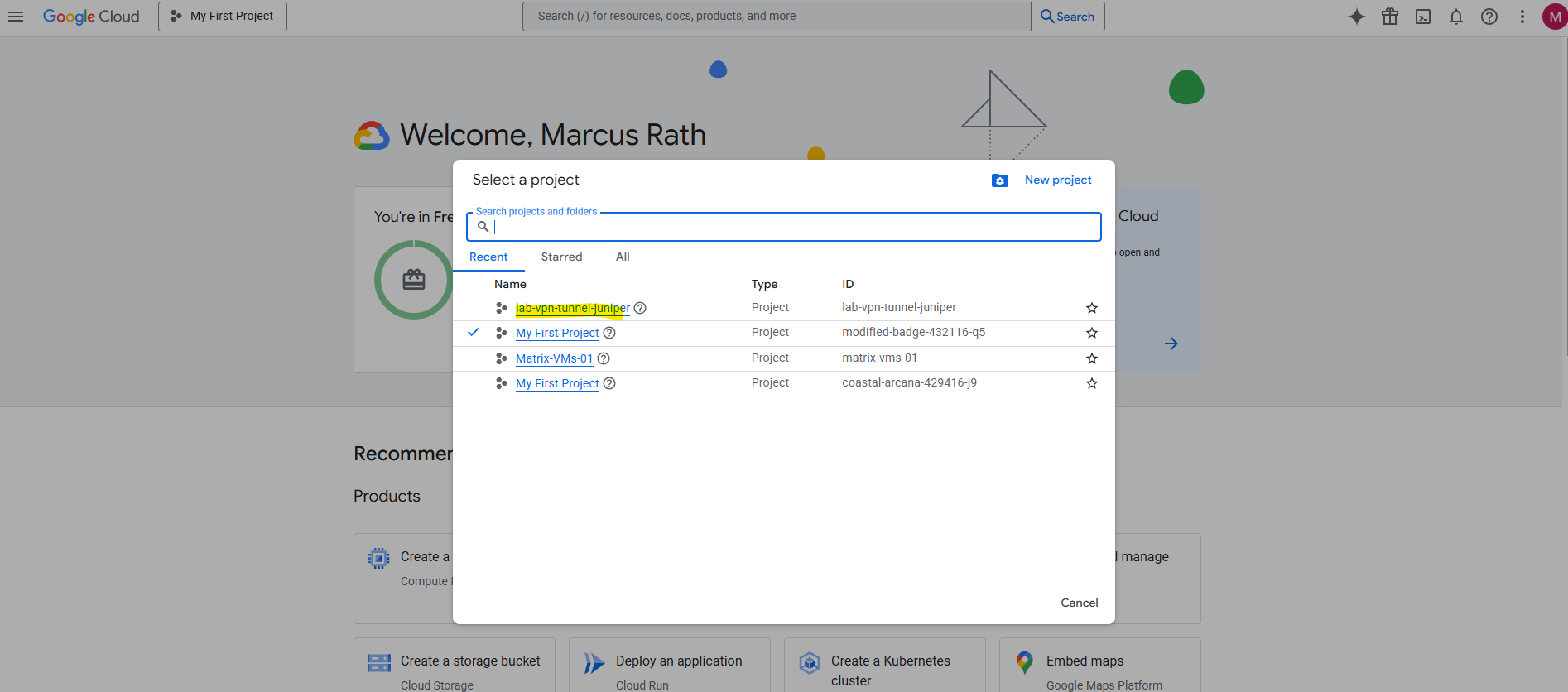Viewport: 1568px width, 692px height.
Task: Open Create a storage bucket card
Action: [455, 665]
